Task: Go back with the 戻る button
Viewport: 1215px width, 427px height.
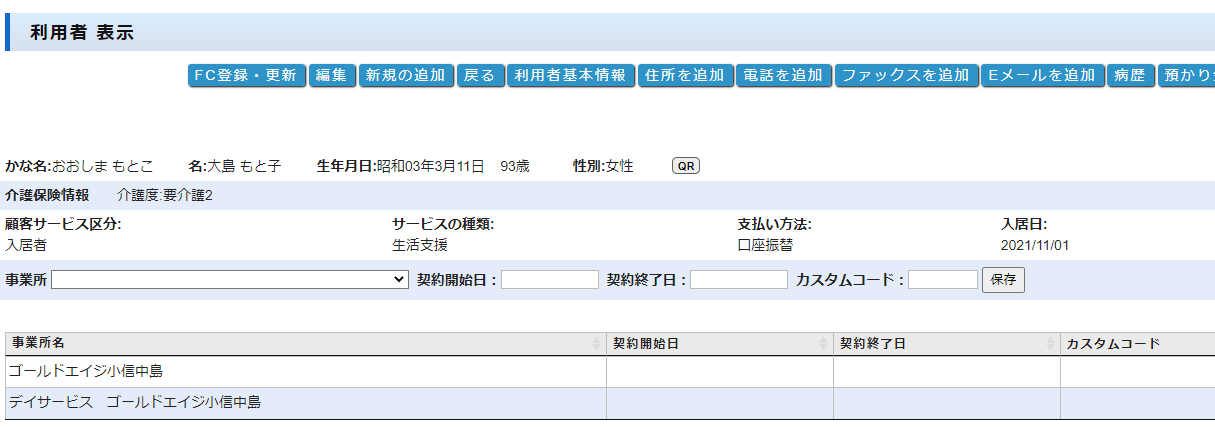Action: 480,76
